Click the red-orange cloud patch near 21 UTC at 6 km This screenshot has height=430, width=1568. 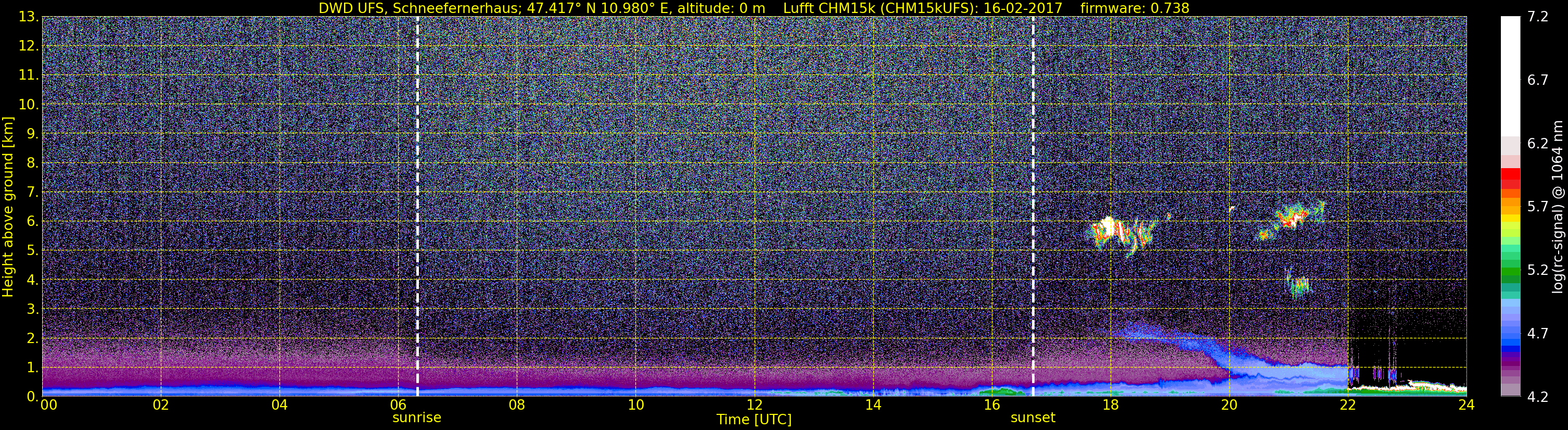click(1292, 218)
